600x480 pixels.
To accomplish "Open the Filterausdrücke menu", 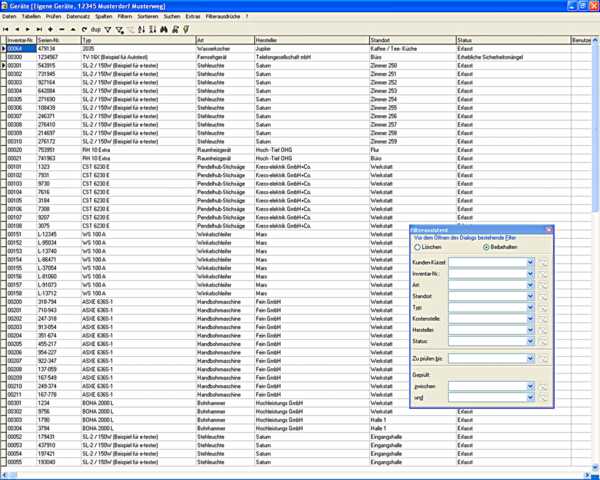I will pos(224,17).
